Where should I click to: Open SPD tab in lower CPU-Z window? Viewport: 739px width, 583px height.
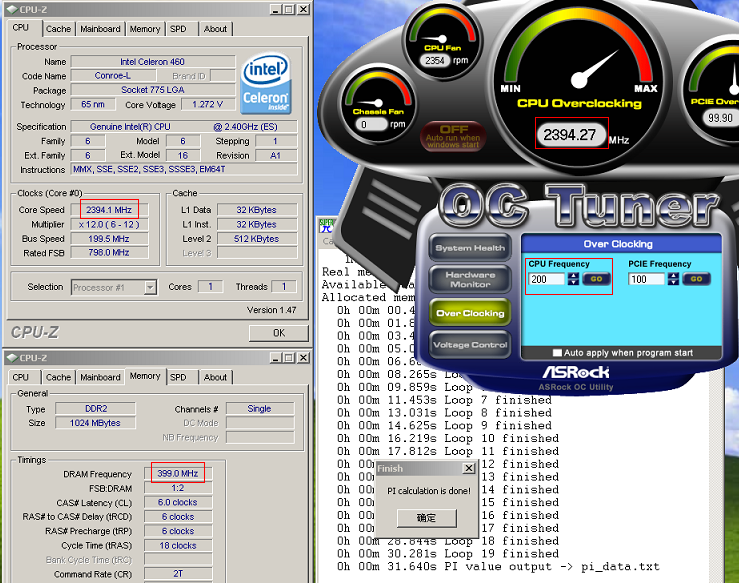click(x=178, y=377)
